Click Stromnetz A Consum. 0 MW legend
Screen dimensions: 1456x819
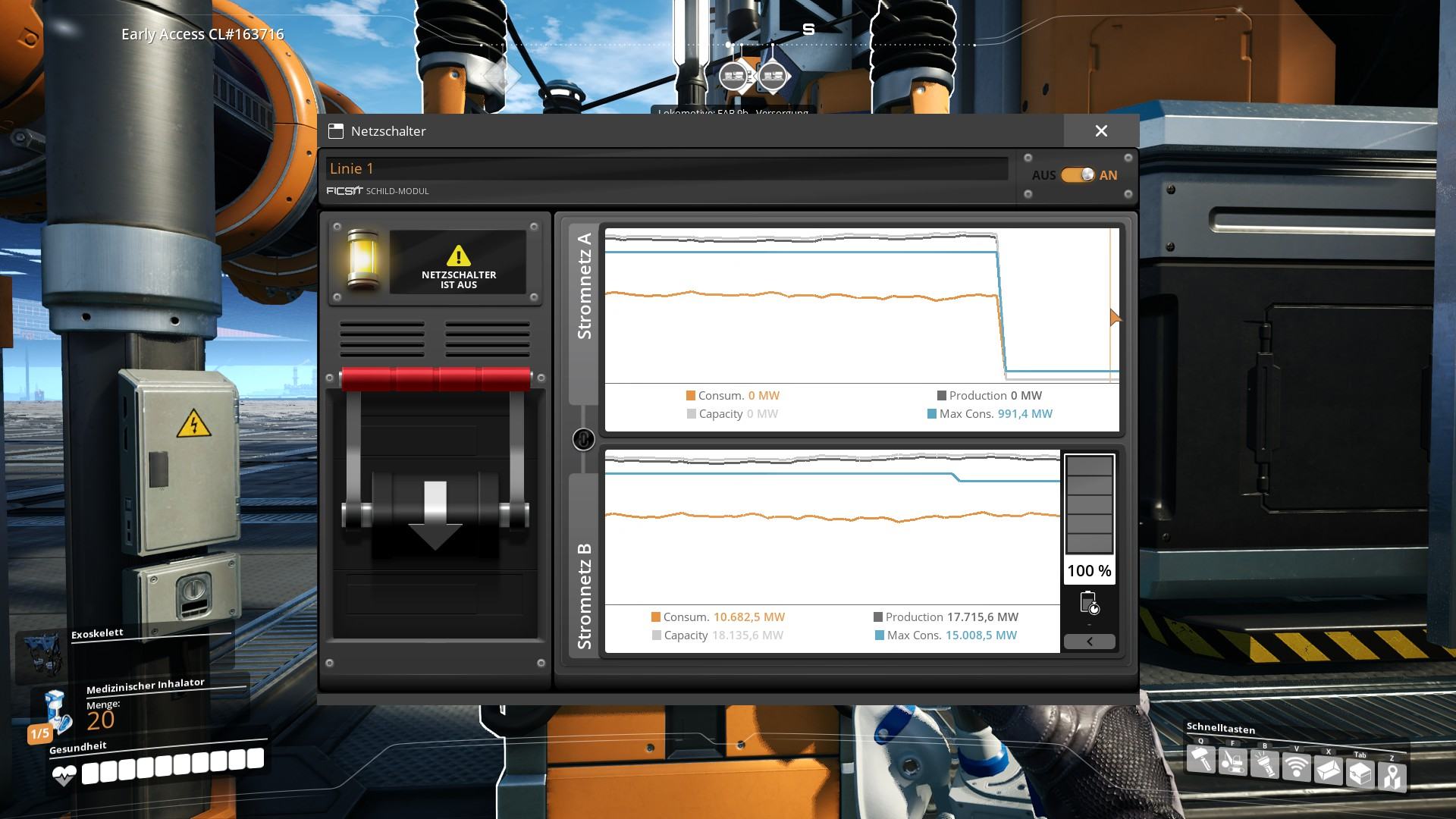733,395
